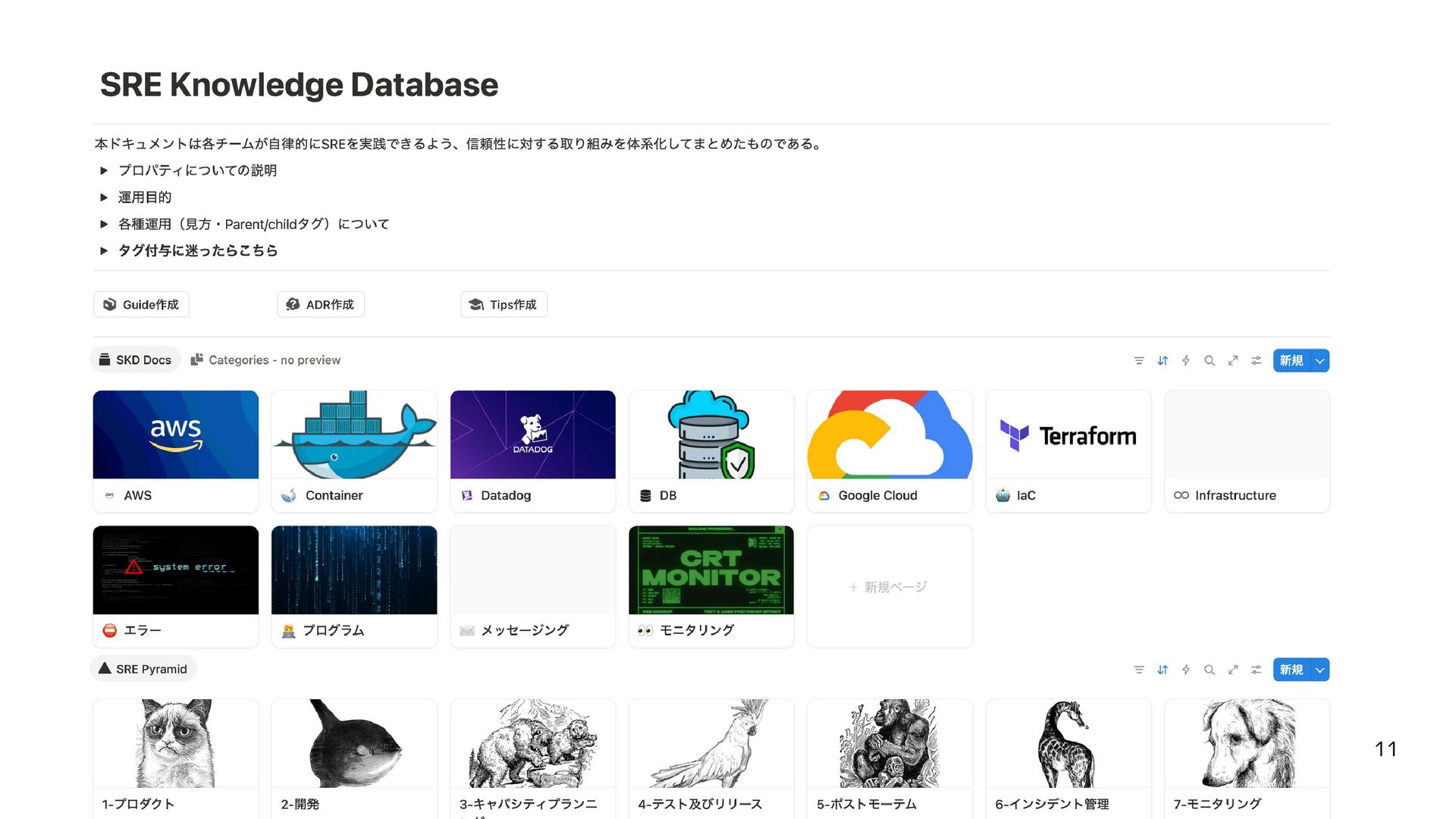The height and width of the screenshot is (819, 1456).
Task: Open the 1-プロダクト grumpy cat card
Action: tap(176, 758)
